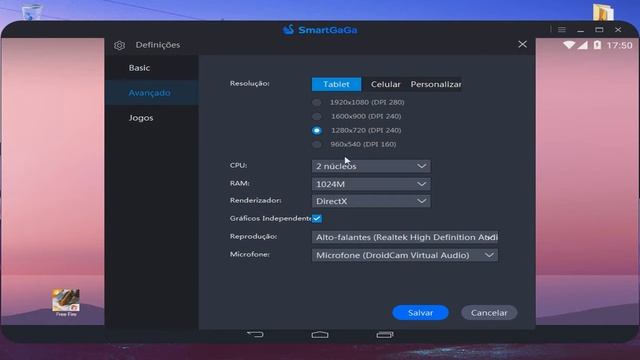Choose the Celular resolution tab

(385, 84)
